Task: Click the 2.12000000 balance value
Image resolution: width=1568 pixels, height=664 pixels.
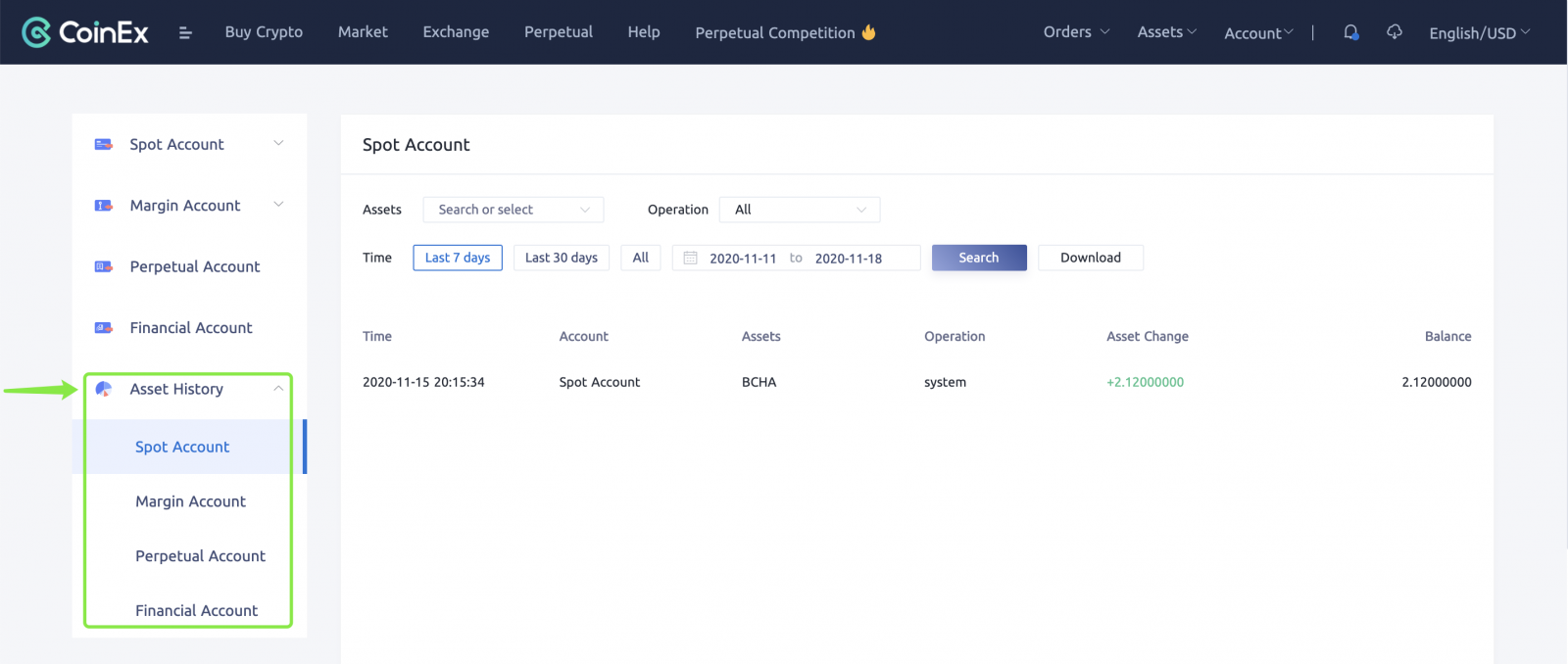Action: pyautogui.click(x=1437, y=382)
